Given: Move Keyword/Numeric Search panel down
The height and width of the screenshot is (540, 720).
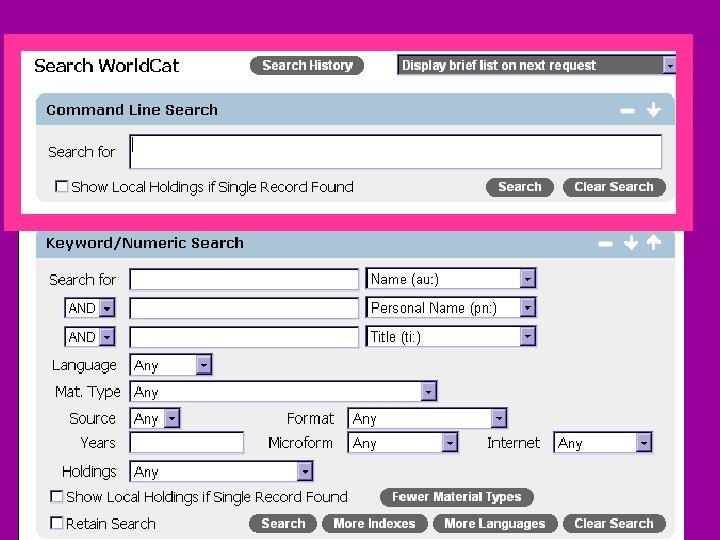Looking at the screenshot, I should coord(631,242).
